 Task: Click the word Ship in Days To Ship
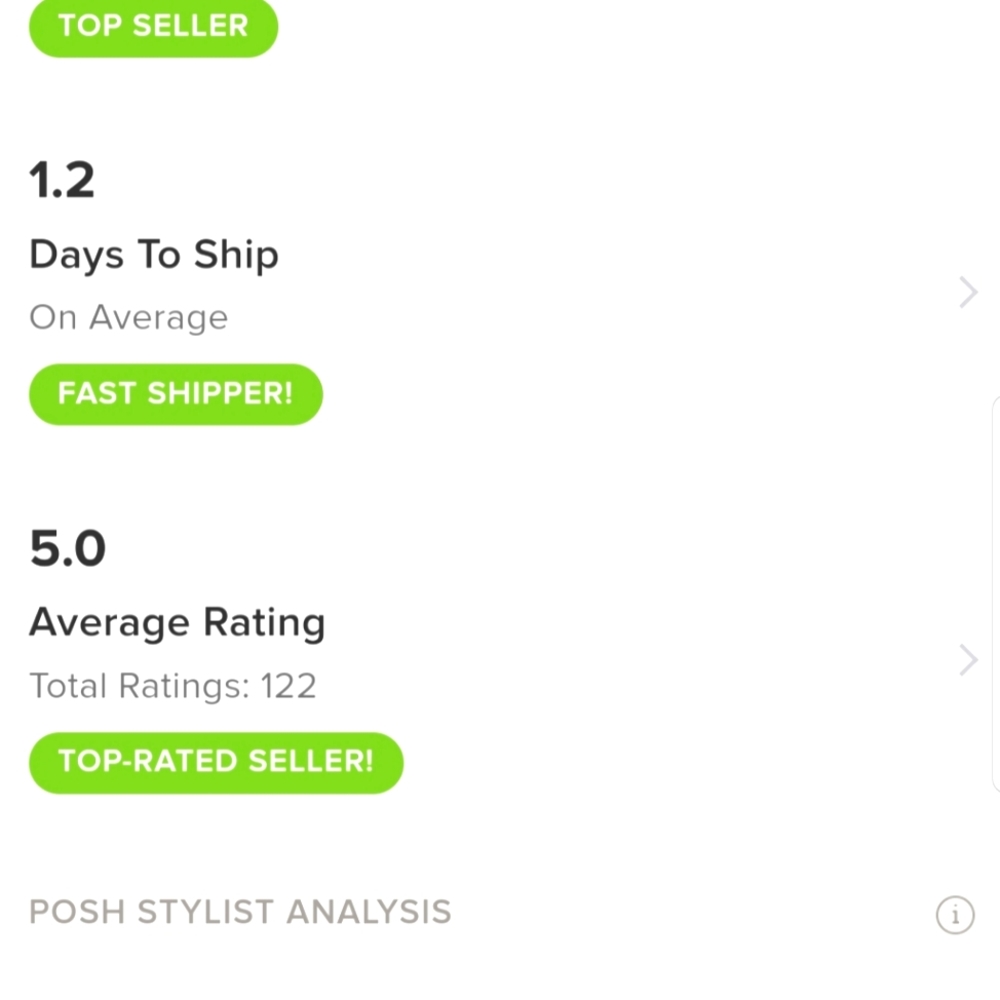(236, 255)
